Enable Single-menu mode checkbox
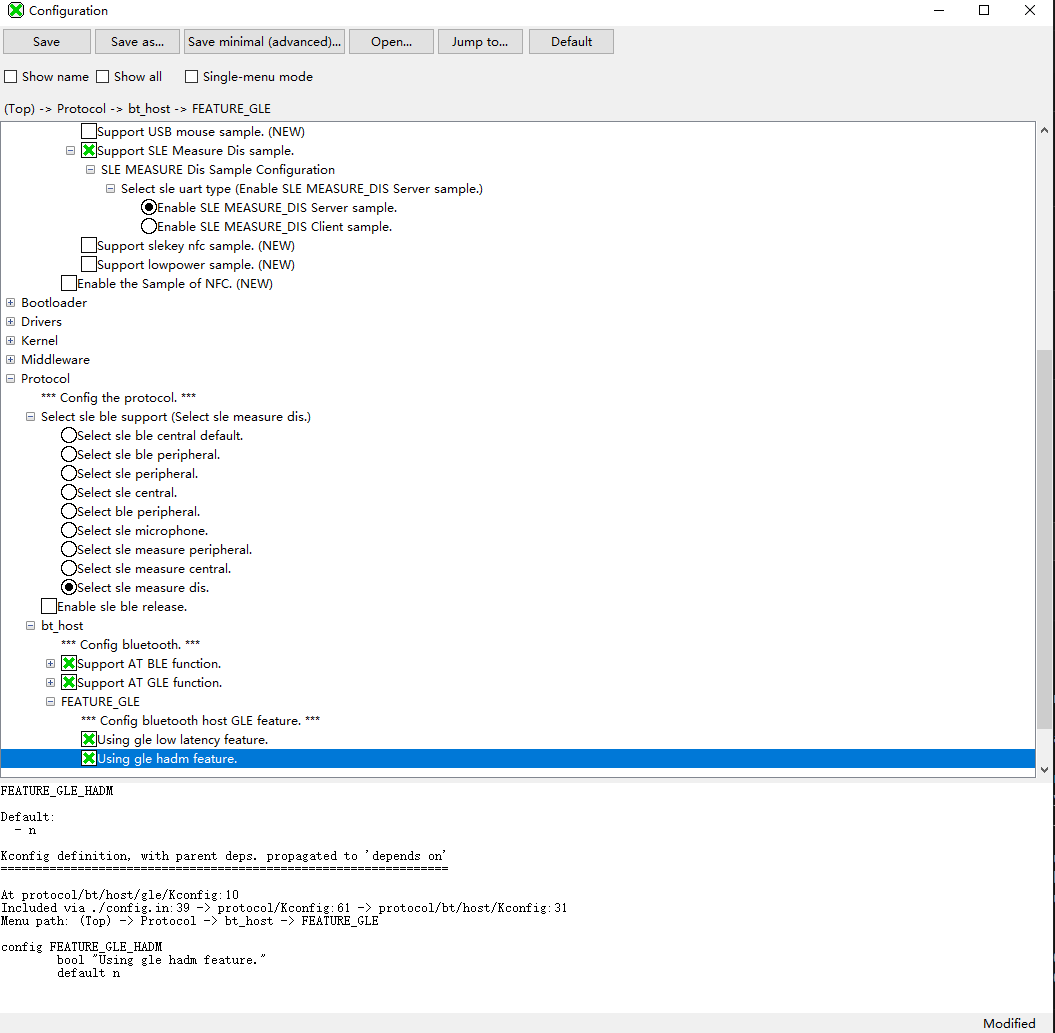The image size is (1055, 1033). click(192, 77)
